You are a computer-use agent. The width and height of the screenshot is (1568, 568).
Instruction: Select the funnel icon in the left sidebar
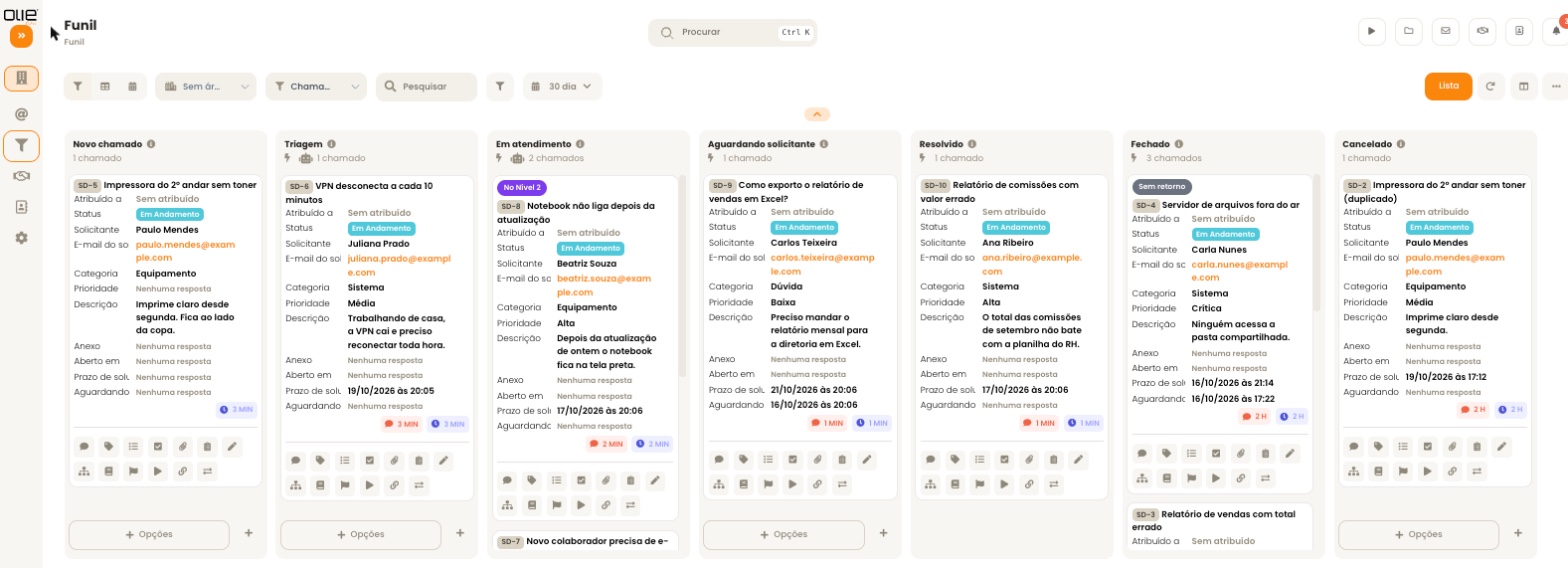tap(21, 146)
